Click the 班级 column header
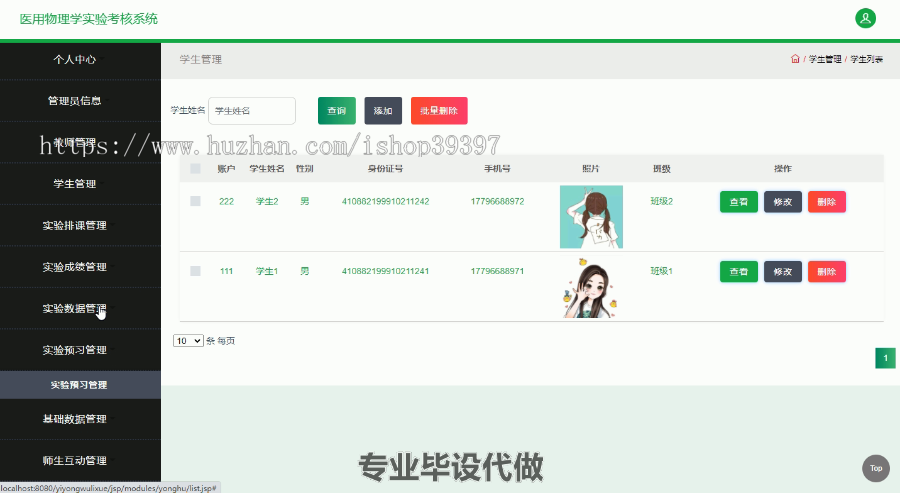This screenshot has width=900, height=493. [x=661, y=169]
